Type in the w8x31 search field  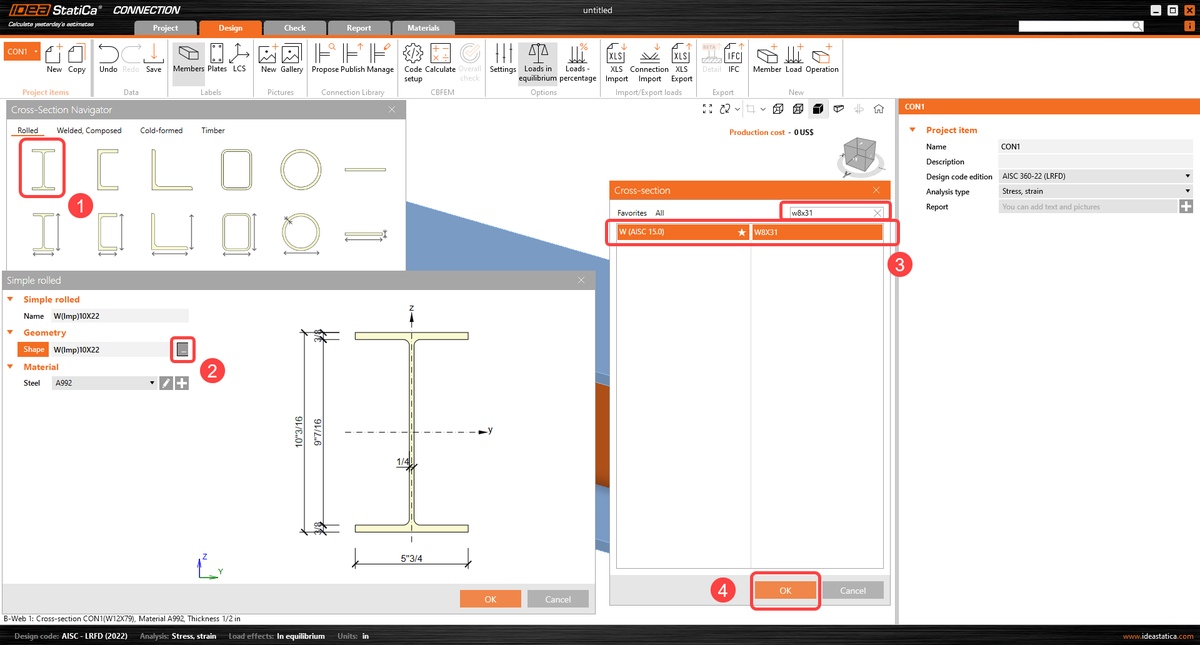point(830,211)
